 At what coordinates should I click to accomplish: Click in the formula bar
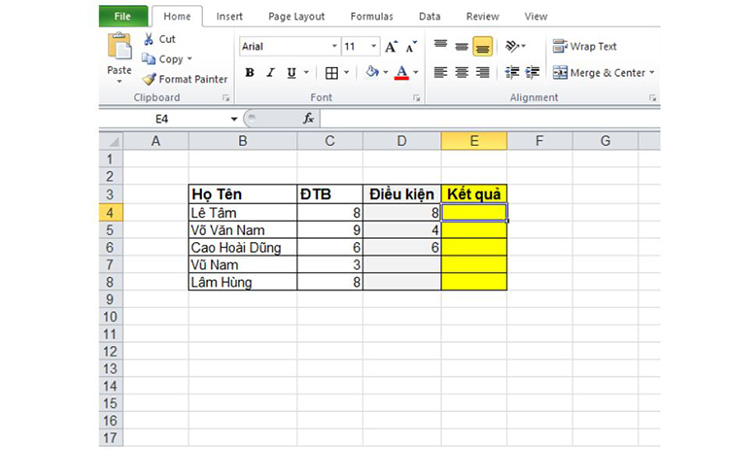click(x=490, y=119)
